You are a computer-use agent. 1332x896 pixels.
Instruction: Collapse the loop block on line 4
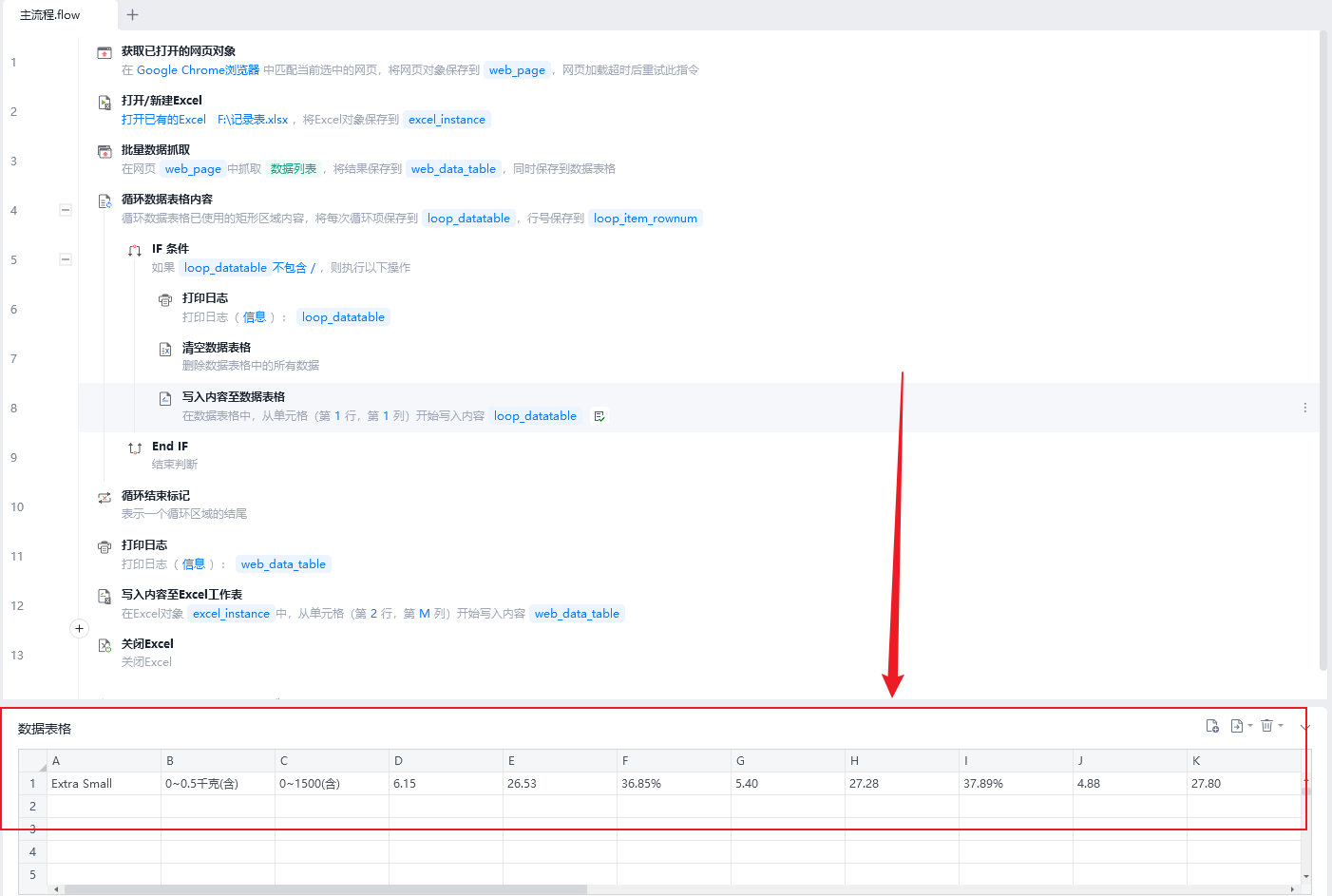click(x=66, y=210)
